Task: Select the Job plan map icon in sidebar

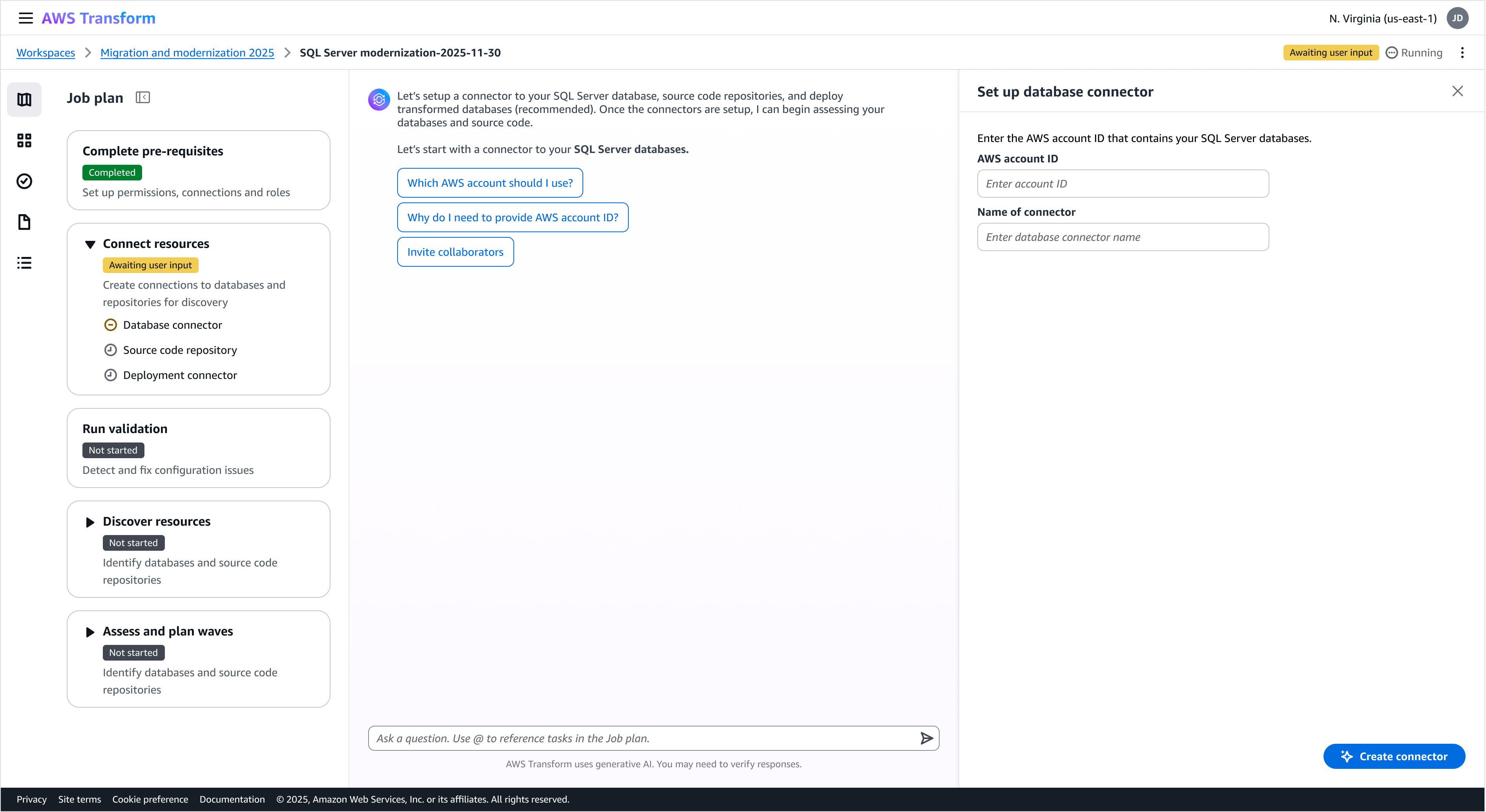Action: pyautogui.click(x=24, y=100)
